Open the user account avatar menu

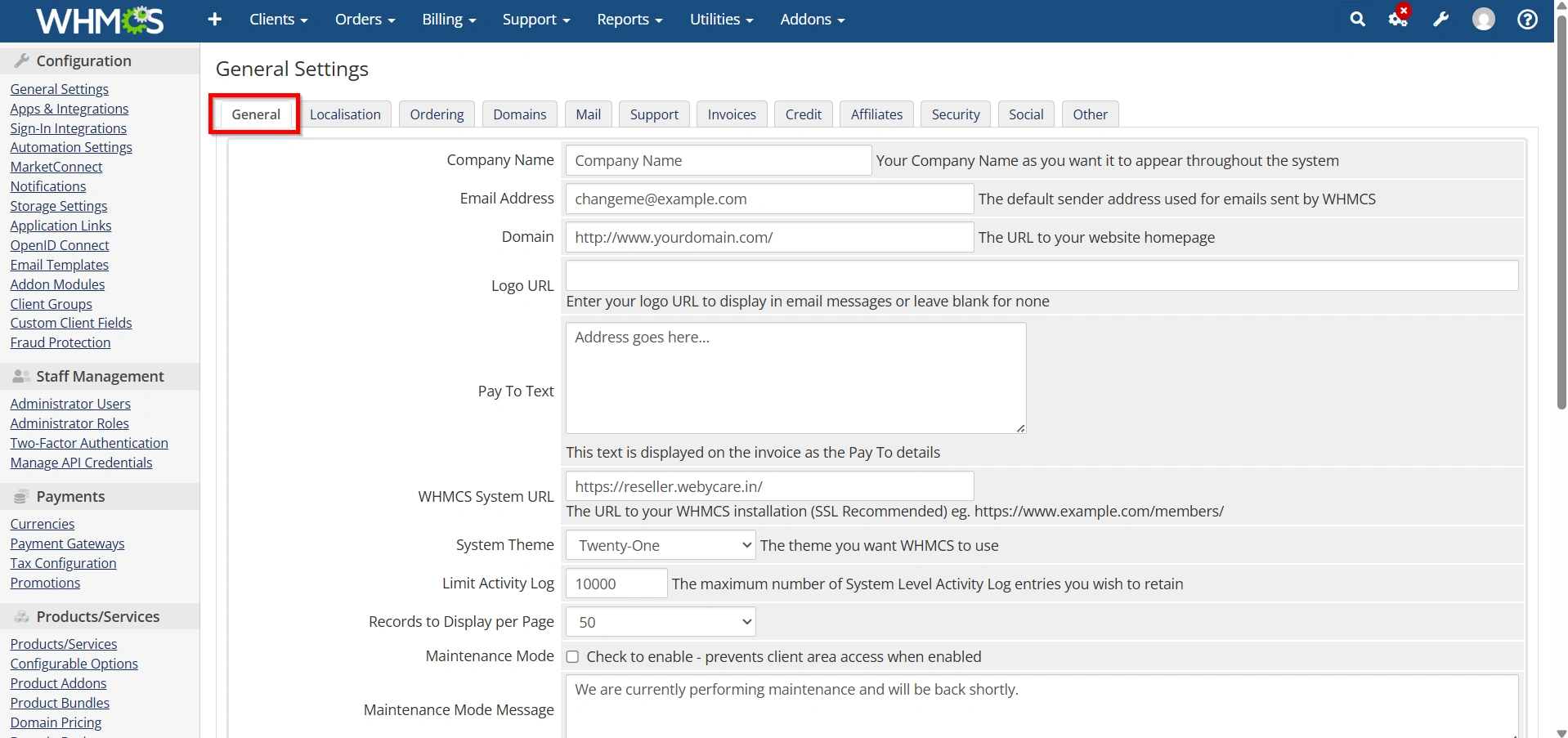[1484, 19]
